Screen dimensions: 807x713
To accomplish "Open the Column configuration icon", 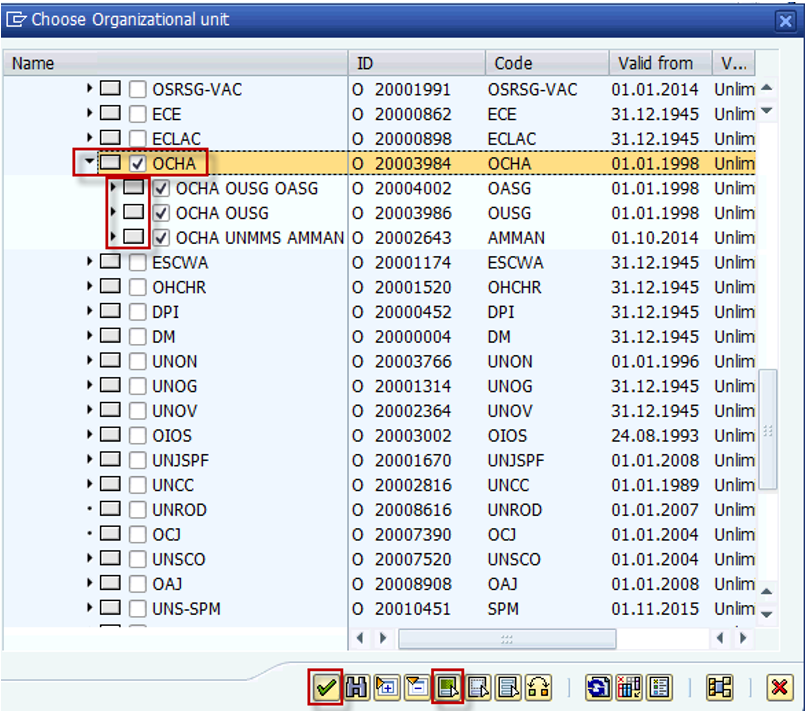I will tap(629, 687).
